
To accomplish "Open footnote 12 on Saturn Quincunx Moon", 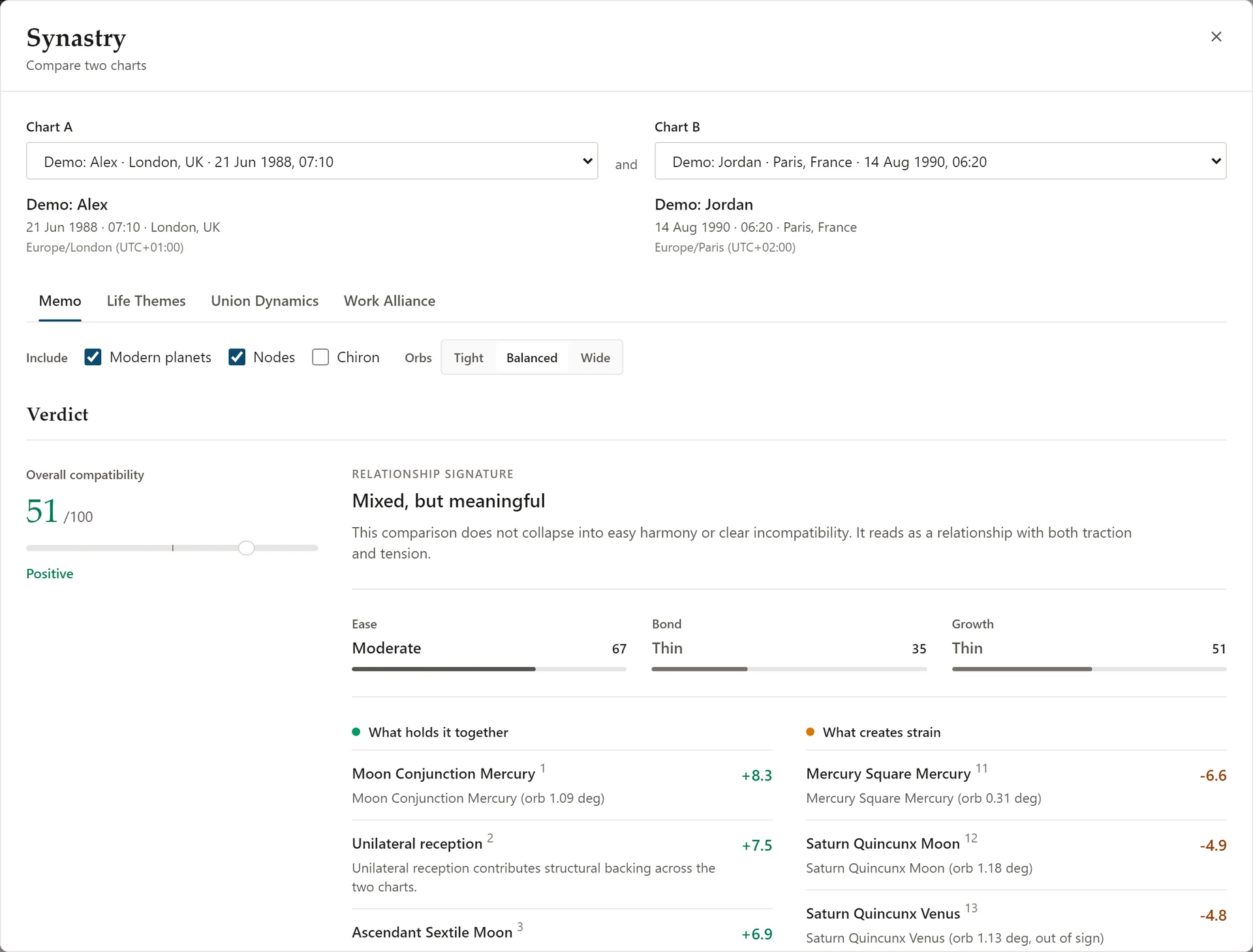I will 971,838.
